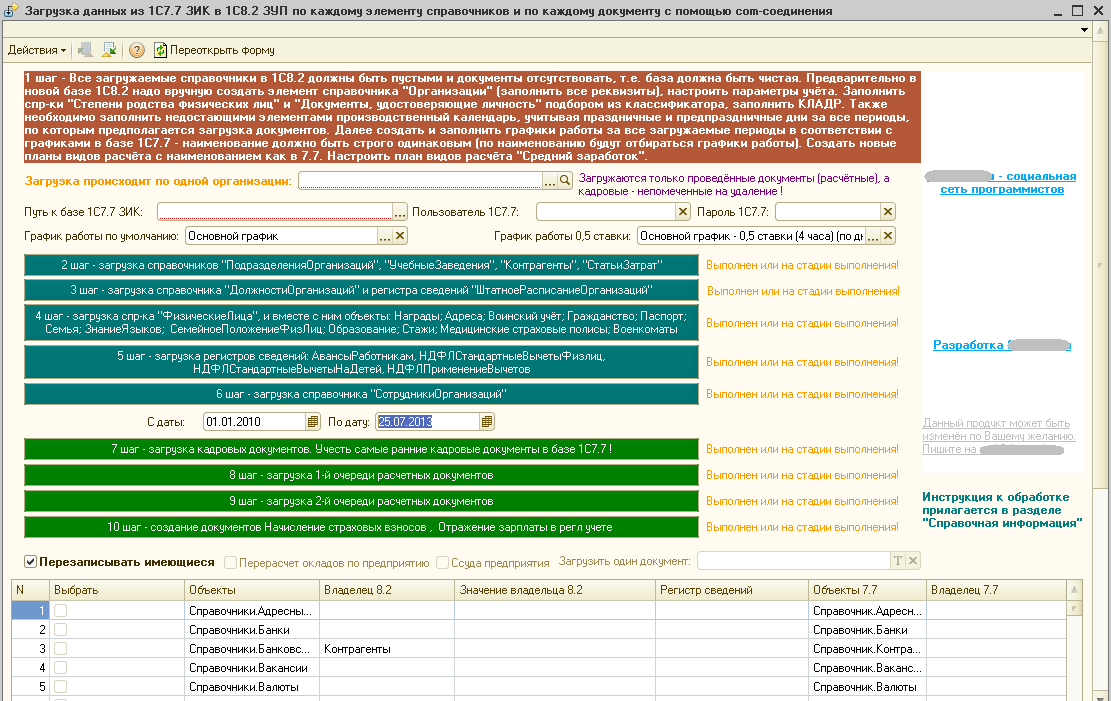Viewport: 1111px width, 701px height.
Task: Click Выбрать column header
Action: pos(117,590)
